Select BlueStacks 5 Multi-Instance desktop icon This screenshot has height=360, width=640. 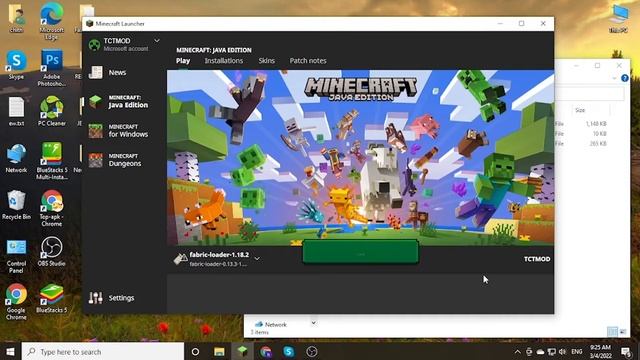point(51,161)
